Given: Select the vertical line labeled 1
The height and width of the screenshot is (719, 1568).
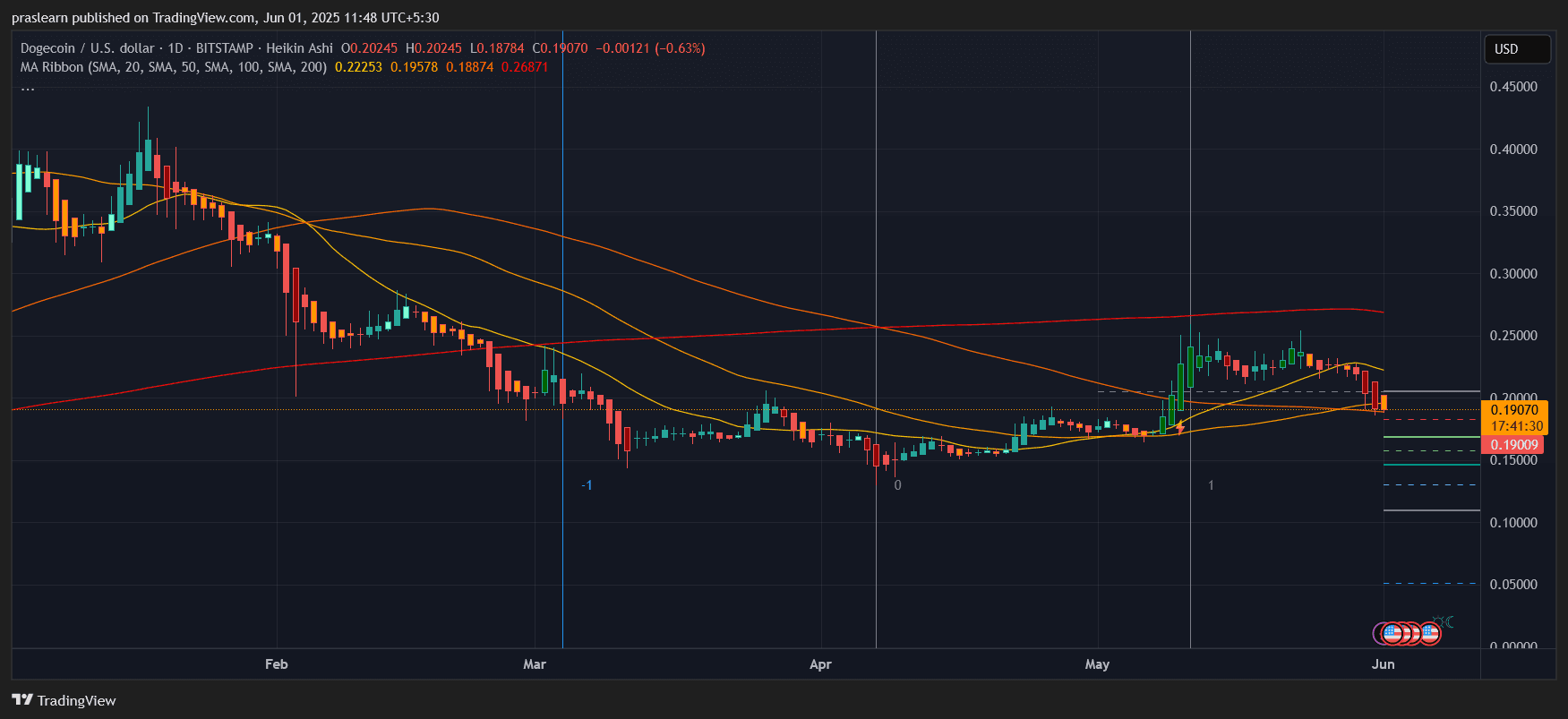Looking at the screenshot, I should [1190, 269].
